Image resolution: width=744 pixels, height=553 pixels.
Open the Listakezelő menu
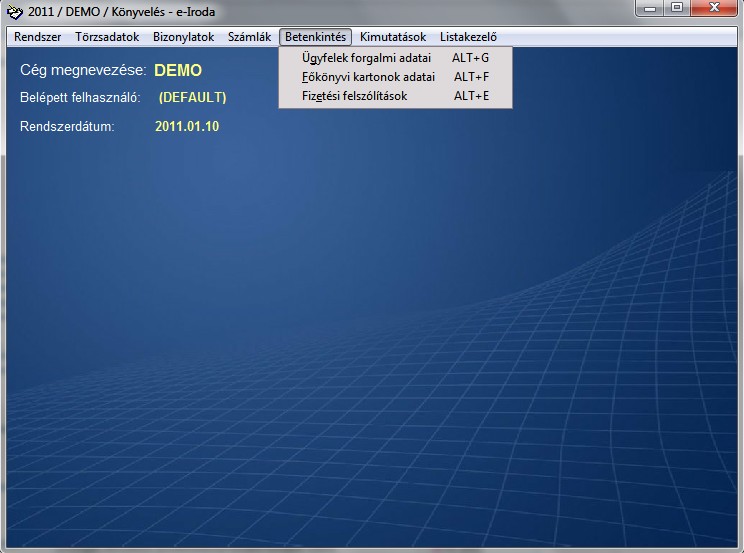(468, 37)
